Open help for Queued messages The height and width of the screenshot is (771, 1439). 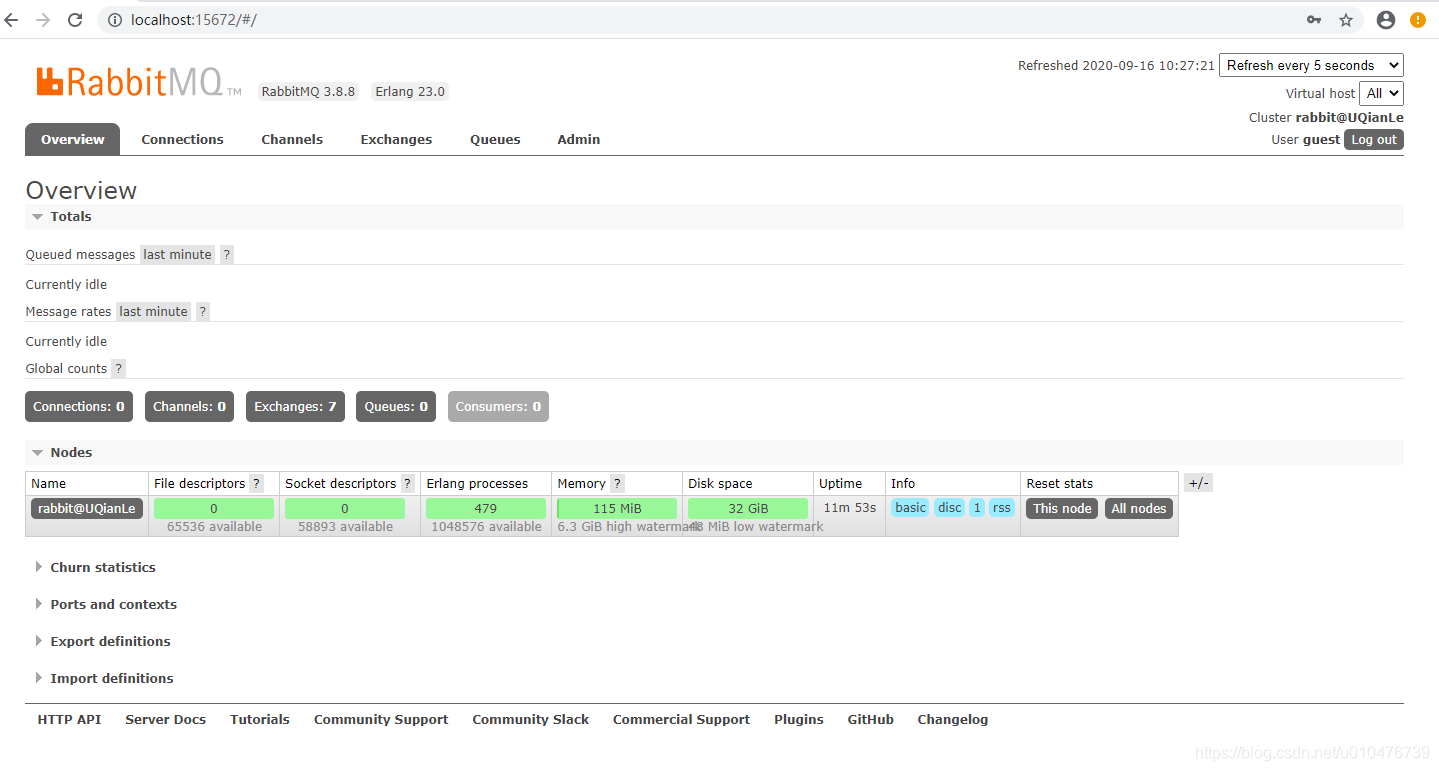click(227, 255)
